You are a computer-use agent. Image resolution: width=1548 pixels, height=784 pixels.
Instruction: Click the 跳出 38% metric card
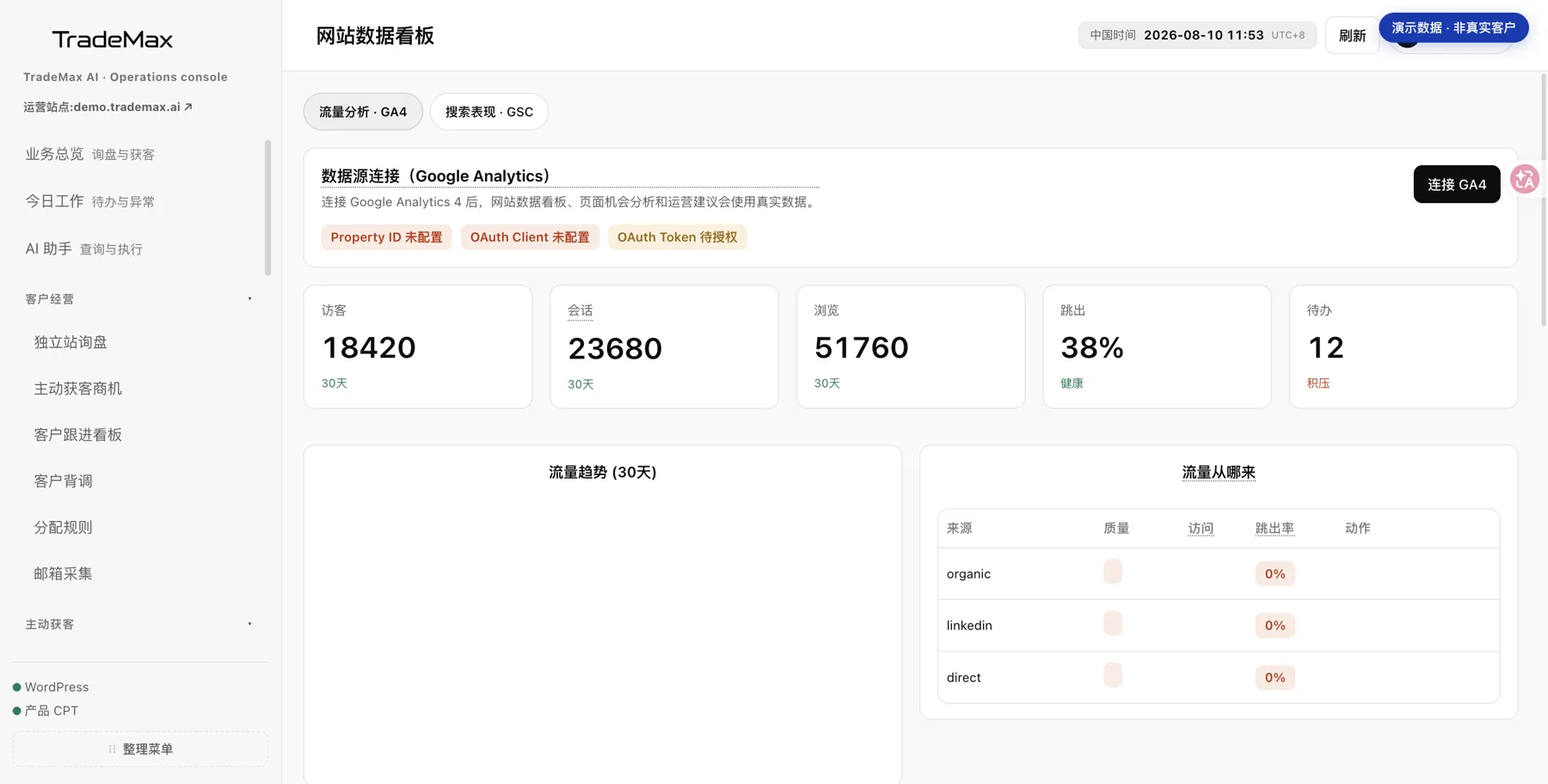pyautogui.click(x=1157, y=346)
